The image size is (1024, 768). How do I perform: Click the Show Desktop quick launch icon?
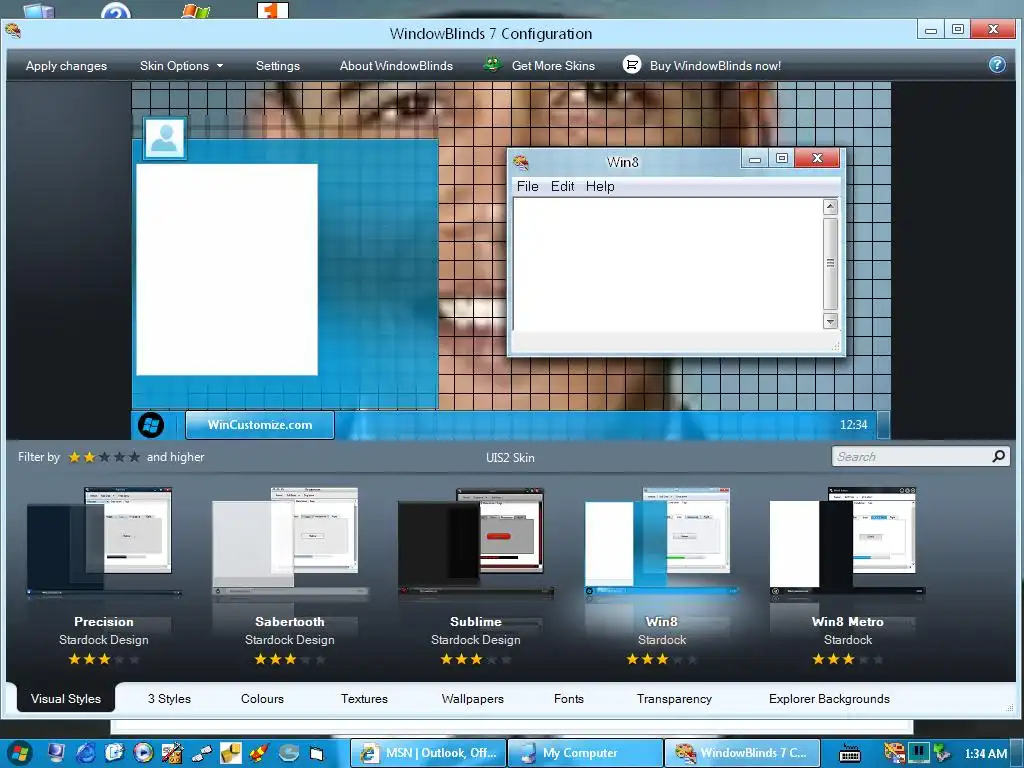56,753
